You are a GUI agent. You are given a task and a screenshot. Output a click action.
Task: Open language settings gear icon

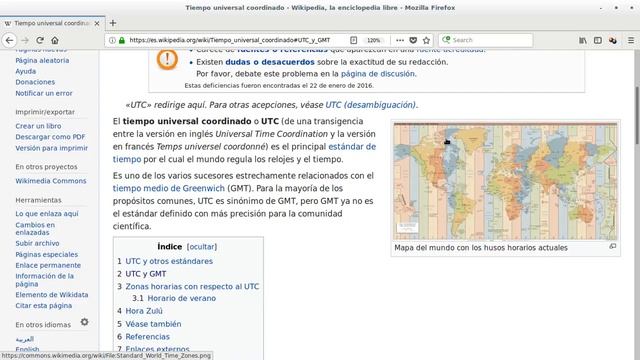[x=84, y=322]
